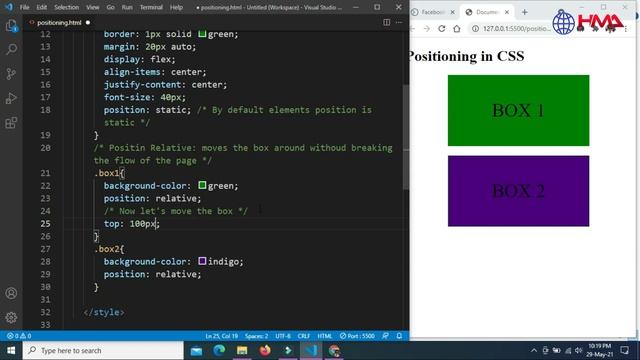Click the indigo BOX 2 in browser
This screenshot has height=360, width=640.
click(518, 191)
